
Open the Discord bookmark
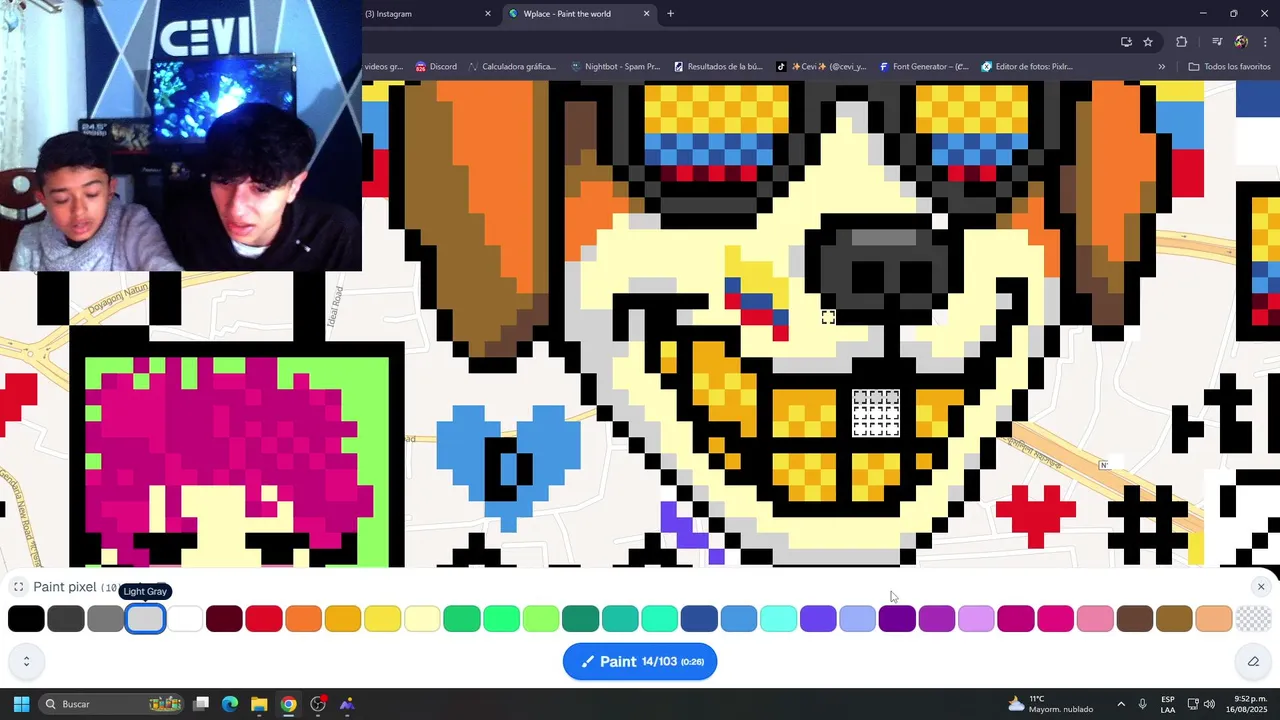pyautogui.click(x=436, y=67)
